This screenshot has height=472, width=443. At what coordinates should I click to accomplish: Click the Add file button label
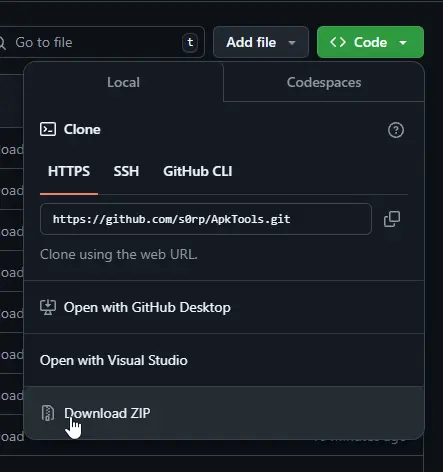[251, 42]
